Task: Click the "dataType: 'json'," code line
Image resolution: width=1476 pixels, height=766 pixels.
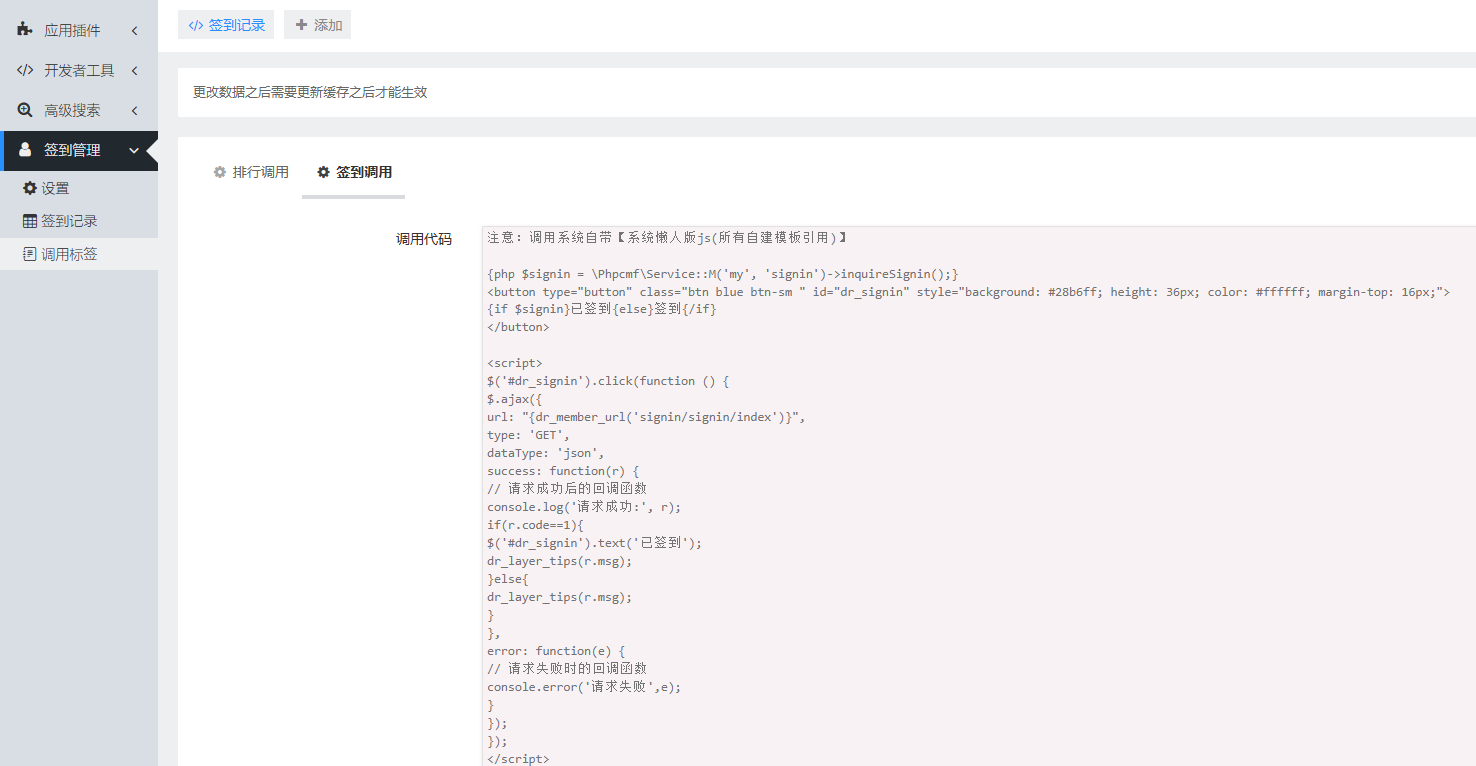Action: 546,453
